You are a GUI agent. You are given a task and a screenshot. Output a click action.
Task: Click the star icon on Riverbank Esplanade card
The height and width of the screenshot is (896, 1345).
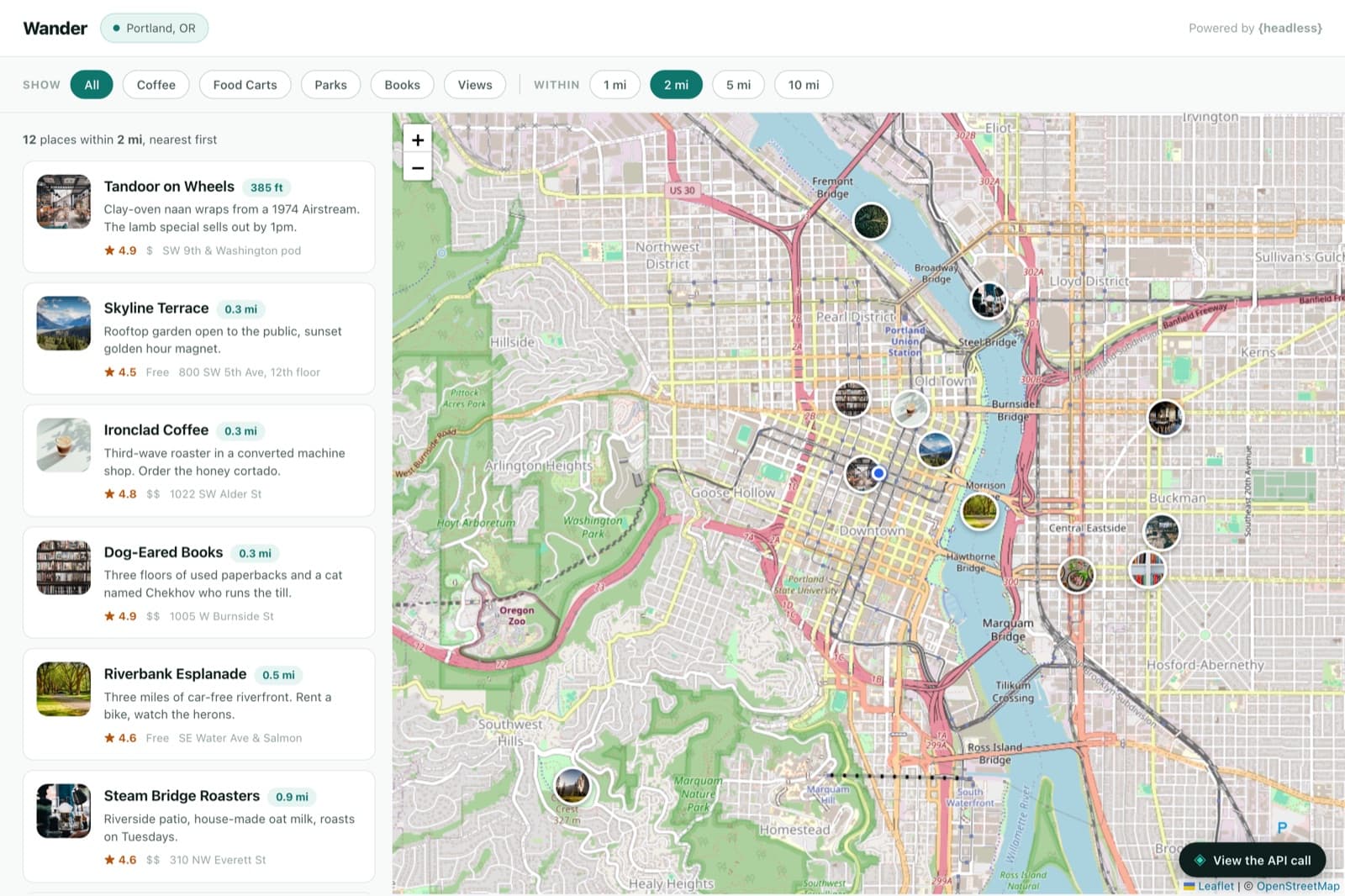click(x=109, y=738)
